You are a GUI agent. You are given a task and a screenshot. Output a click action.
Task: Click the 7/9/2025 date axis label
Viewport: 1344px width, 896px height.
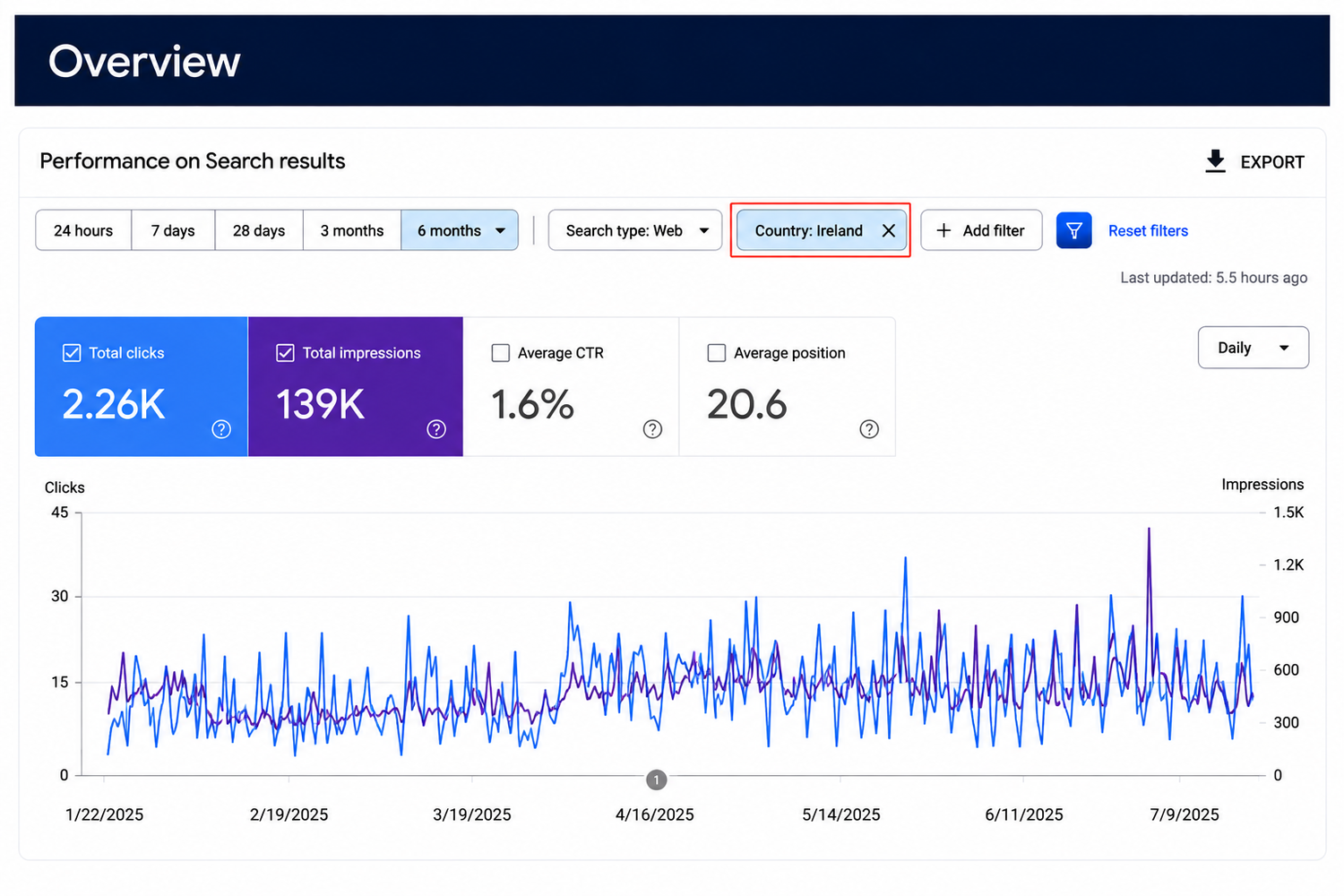click(x=1185, y=814)
